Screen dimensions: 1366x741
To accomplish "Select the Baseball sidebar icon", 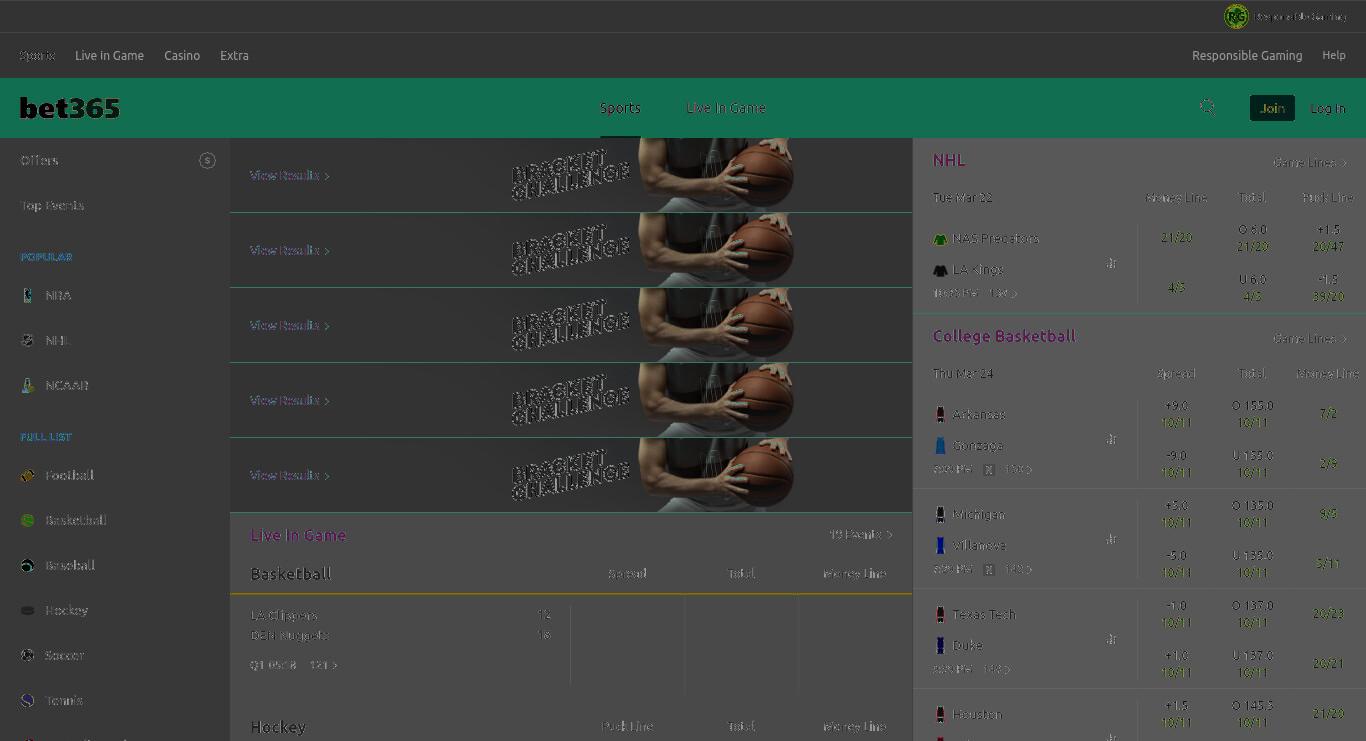I will point(28,565).
